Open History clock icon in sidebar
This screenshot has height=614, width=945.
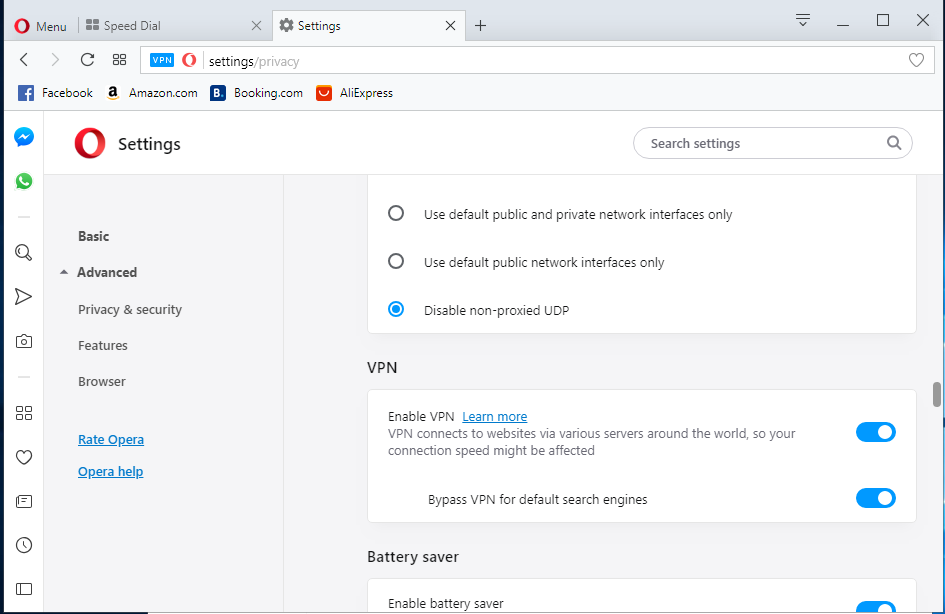pyautogui.click(x=24, y=545)
